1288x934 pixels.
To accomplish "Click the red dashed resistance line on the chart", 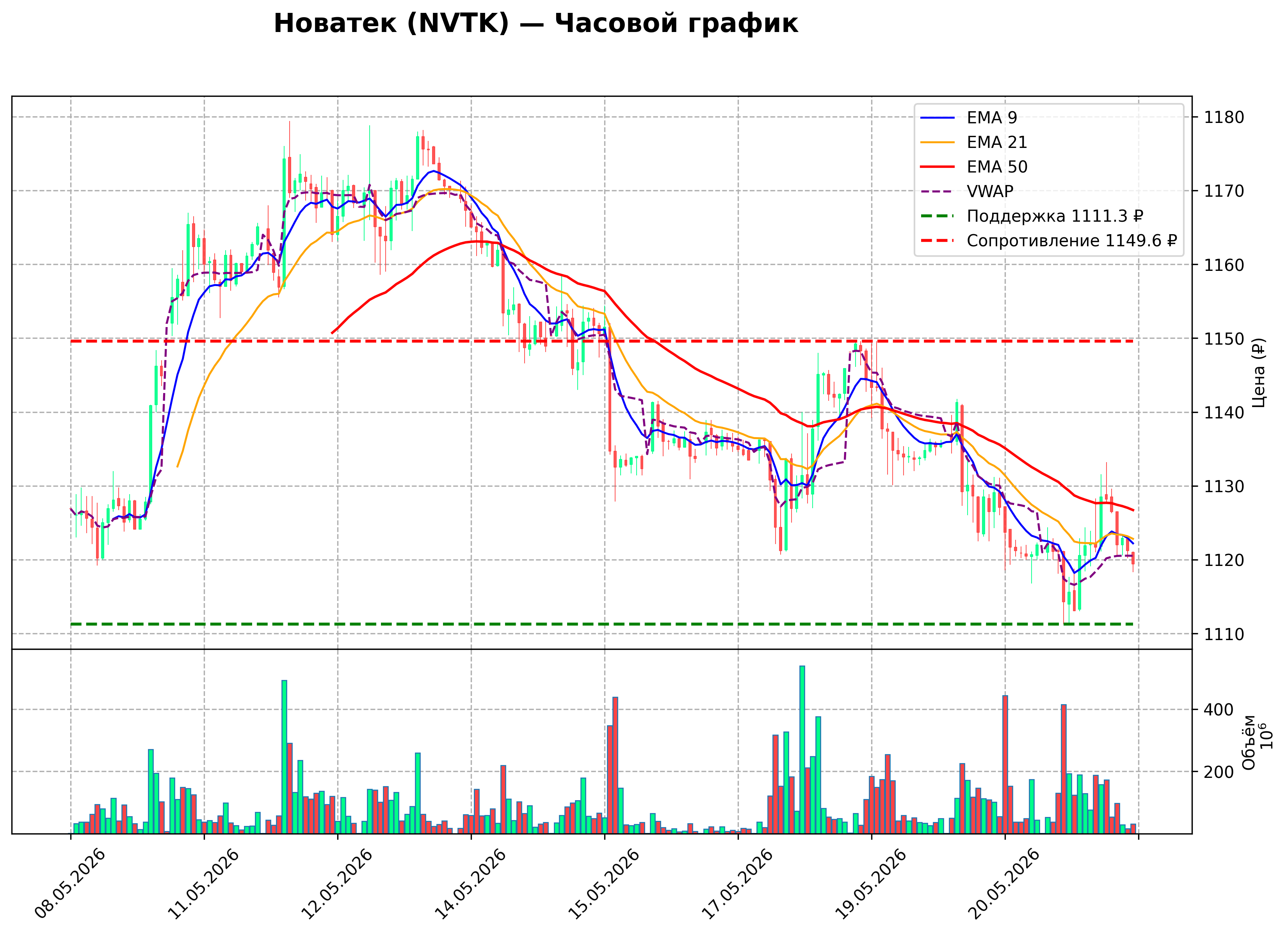I will (x=602, y=341).
